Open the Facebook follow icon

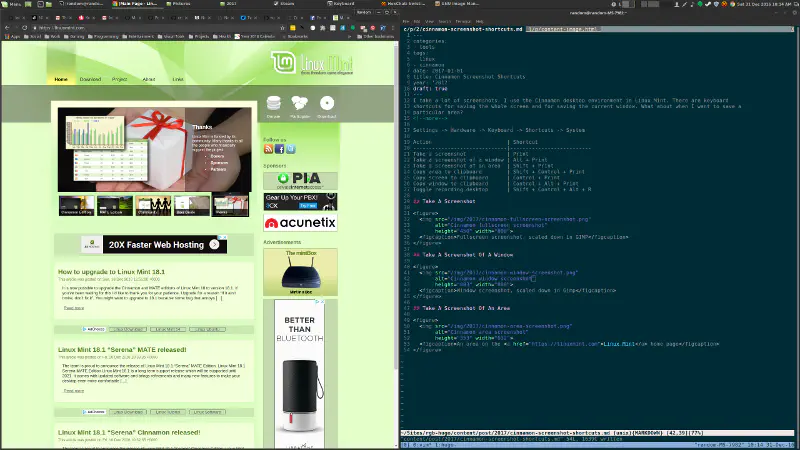click(x=279, y=149)
